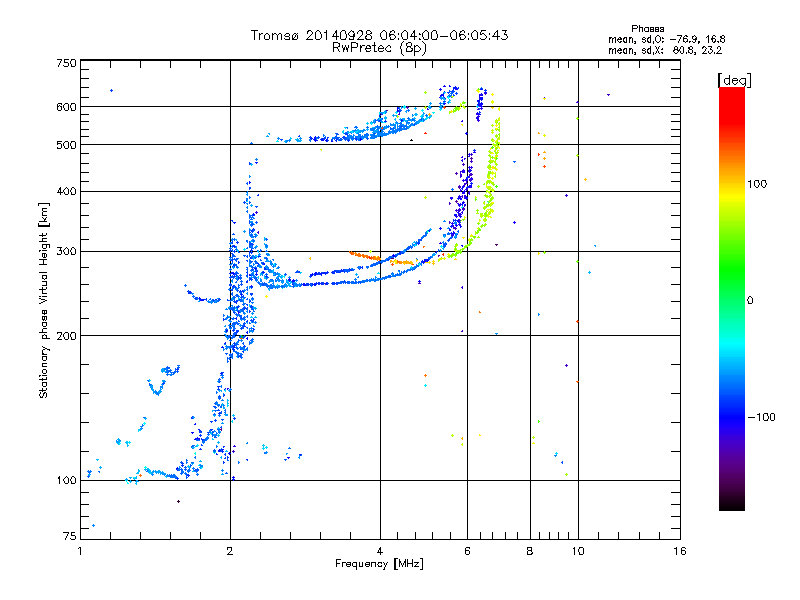Screen dimensions: 800x600
Task: Click the x-axis tick label '16'
Action: [680, 551]
